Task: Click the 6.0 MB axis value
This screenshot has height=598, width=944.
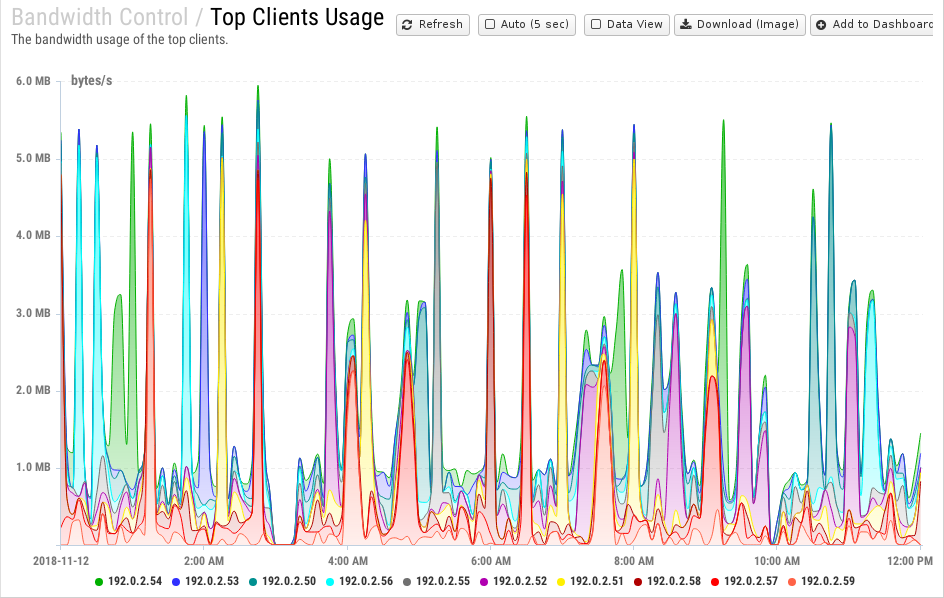Action: click(x=33, y=81)
